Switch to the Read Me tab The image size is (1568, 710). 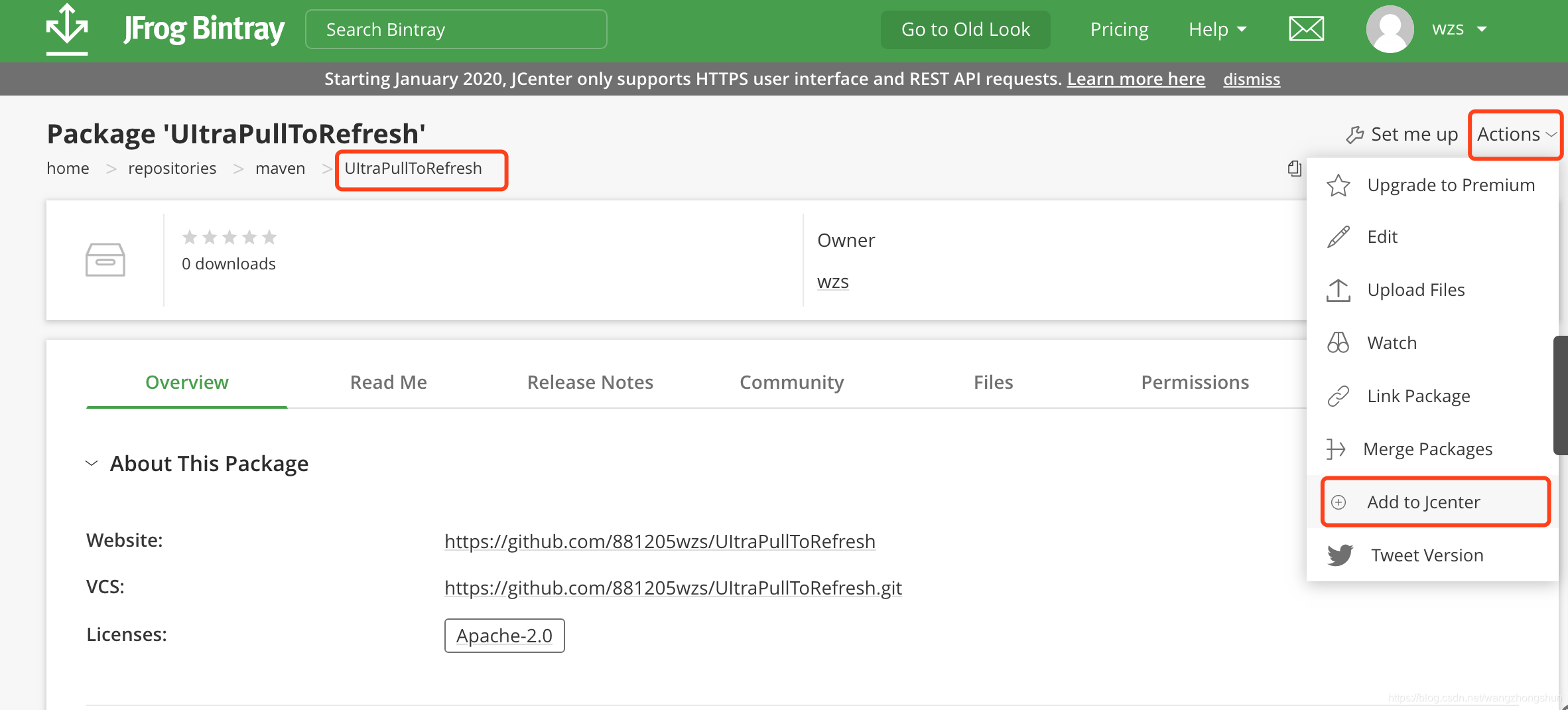pos(389,382)
